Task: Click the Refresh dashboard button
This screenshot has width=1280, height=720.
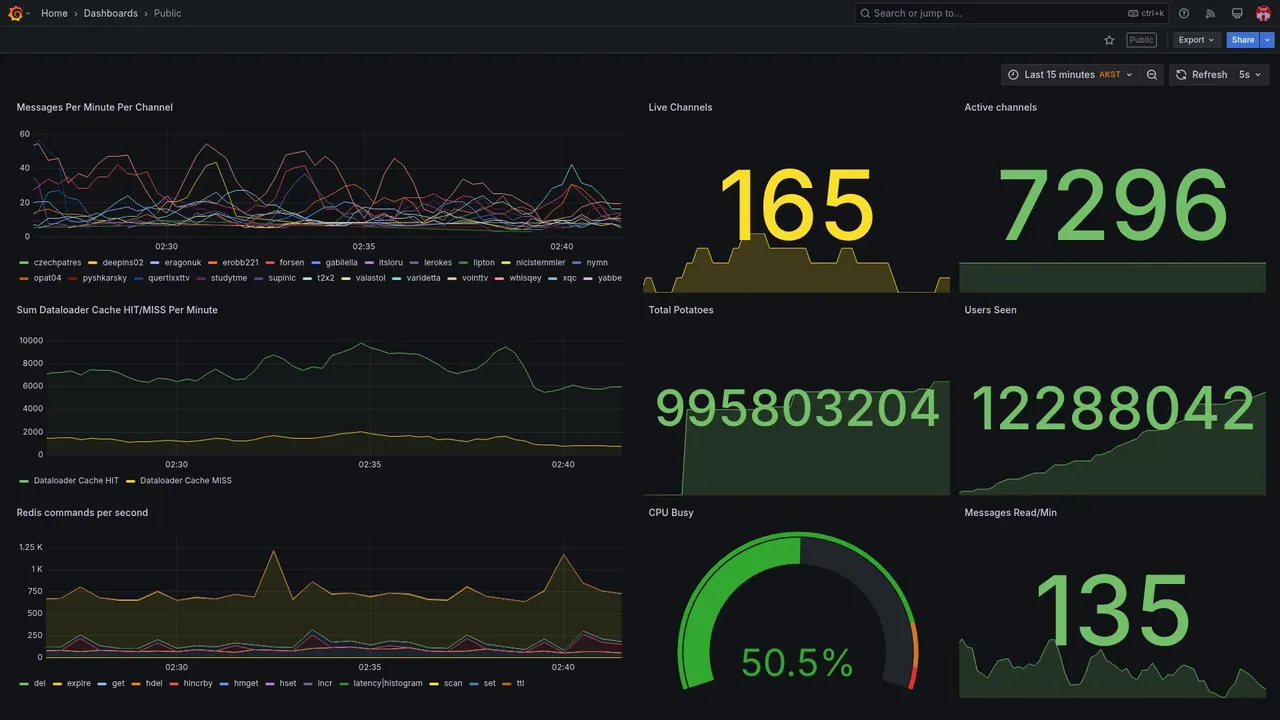Action: pos(1201,74)
